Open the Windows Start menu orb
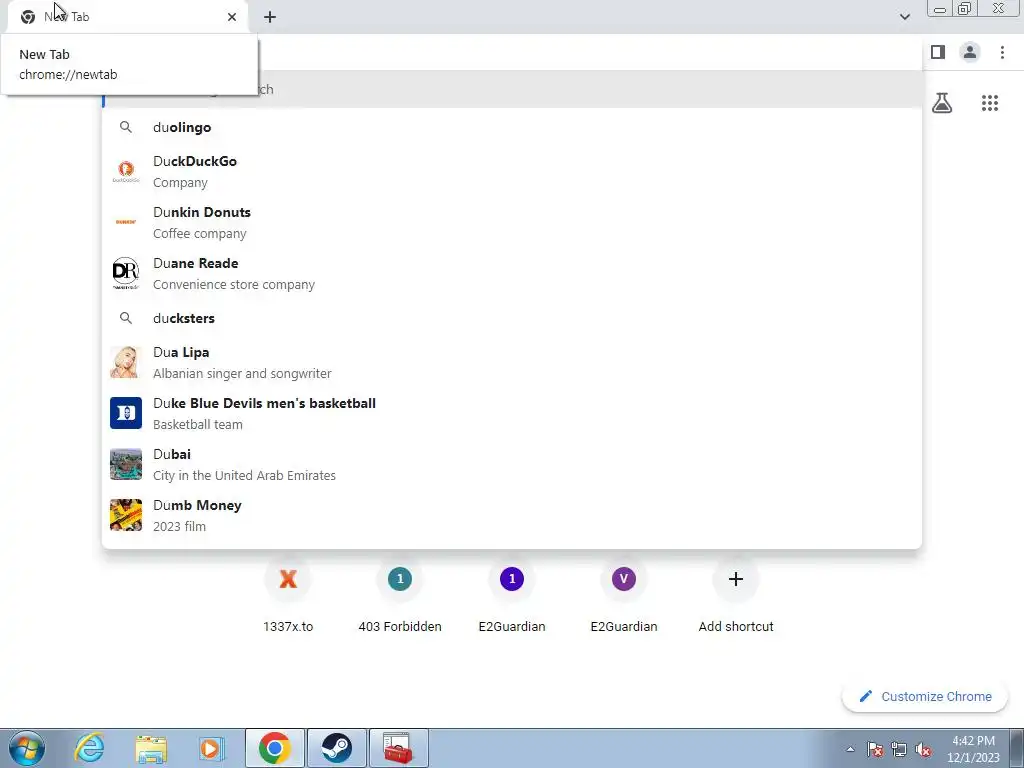Screen dimensions: 1024x768 coord(27,748)
